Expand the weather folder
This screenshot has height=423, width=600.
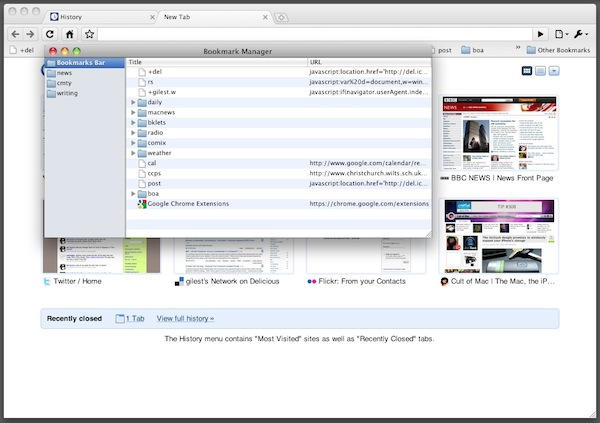133,153
